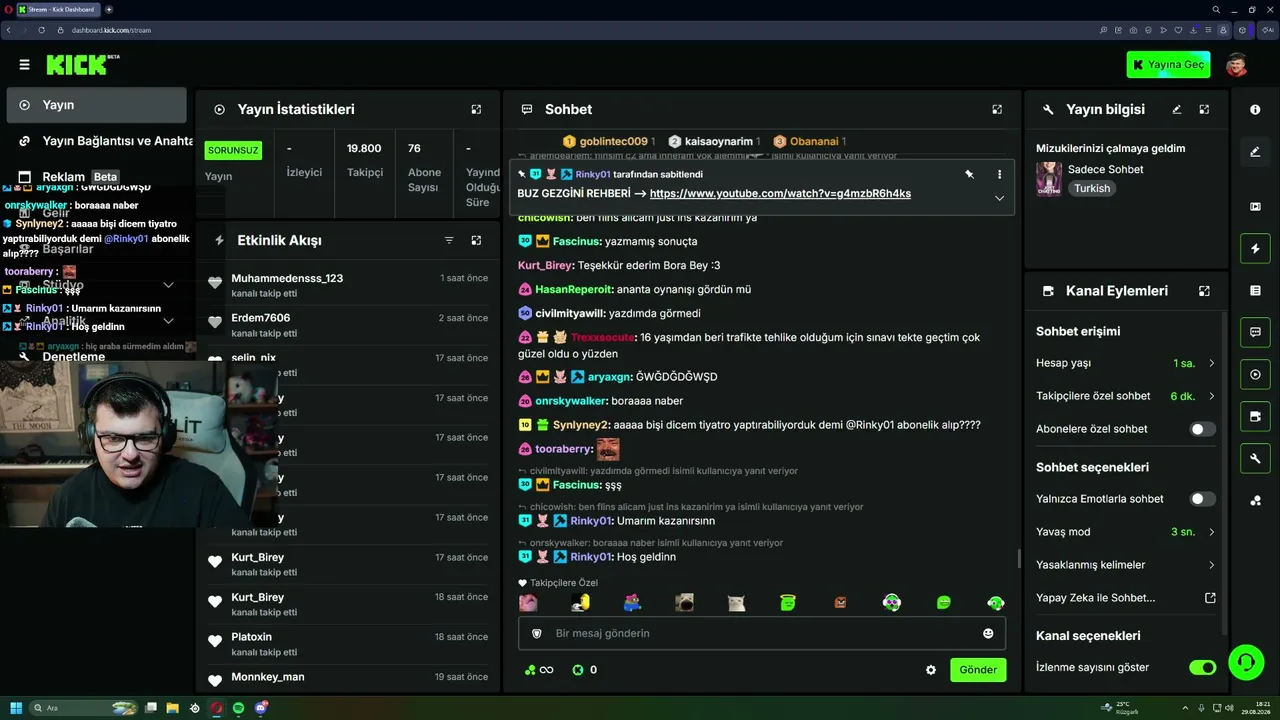Open Hesap yaşı setting chevron

(1211, 363)
